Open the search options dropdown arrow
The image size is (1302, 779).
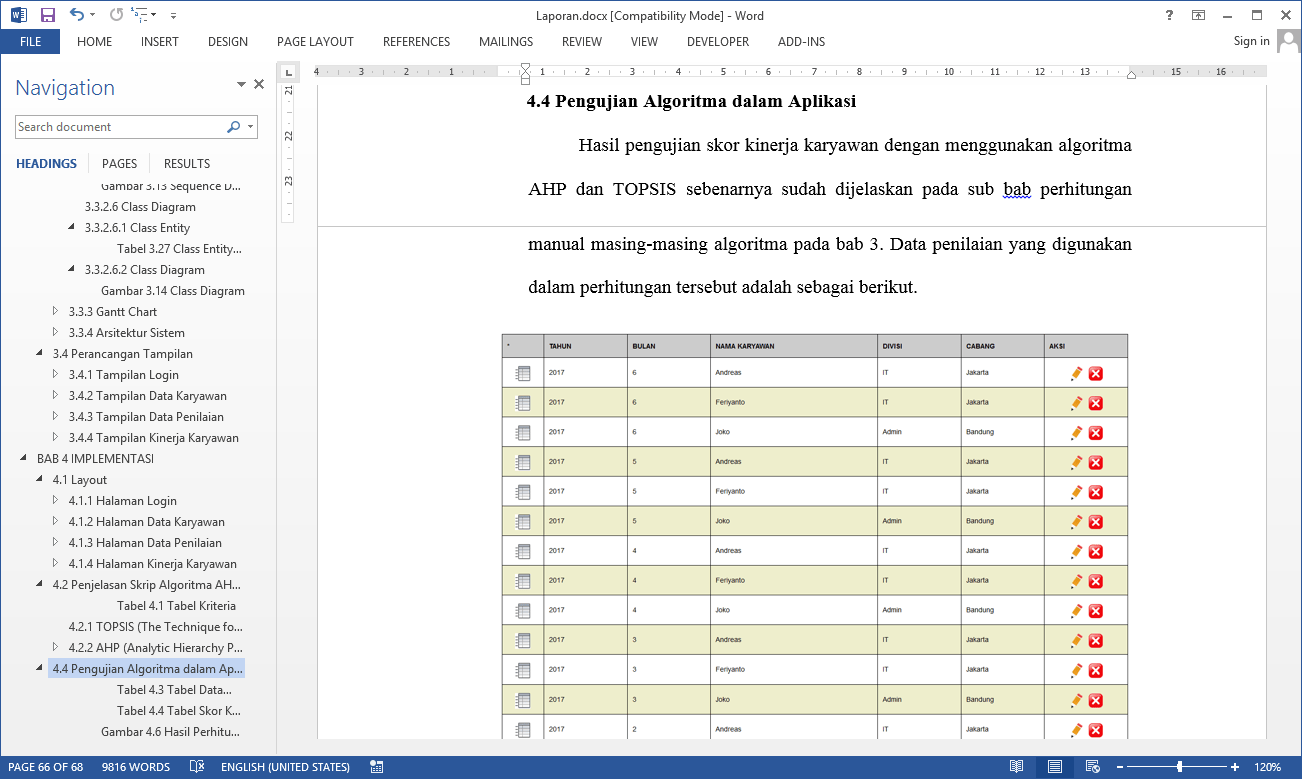(x=250, y=127)
